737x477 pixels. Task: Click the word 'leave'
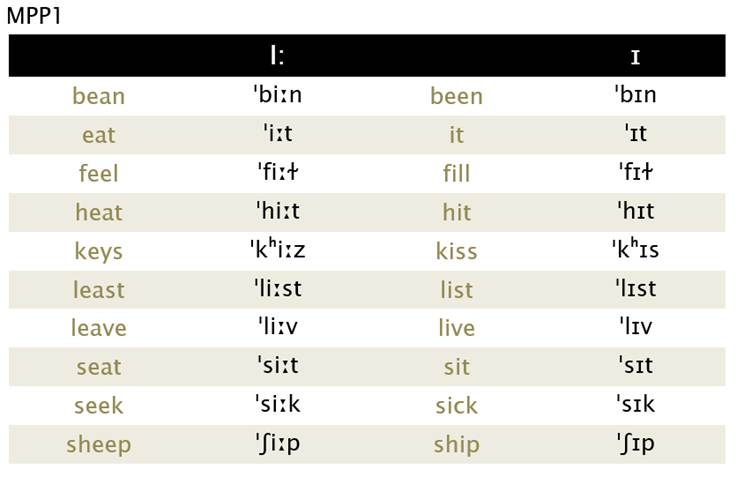tap(99, 328)
